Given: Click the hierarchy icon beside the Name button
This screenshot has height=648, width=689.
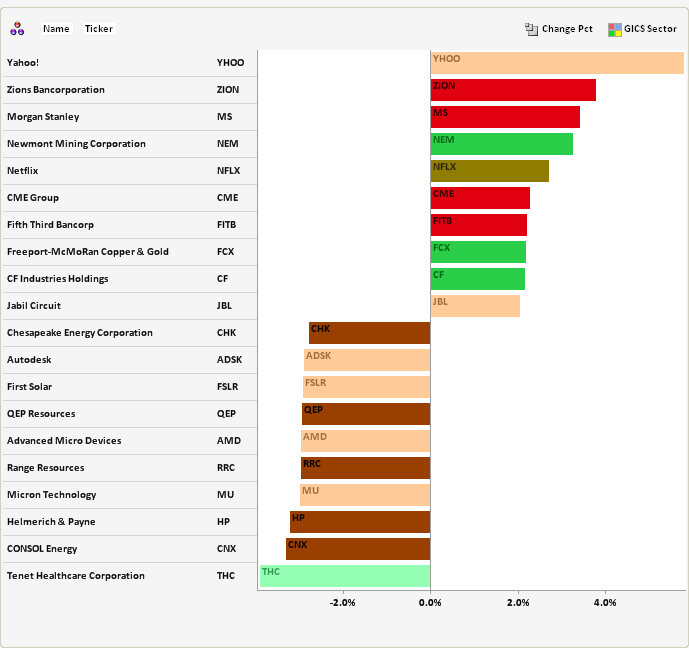Looking at the screenshot, I should pos(17,29).
